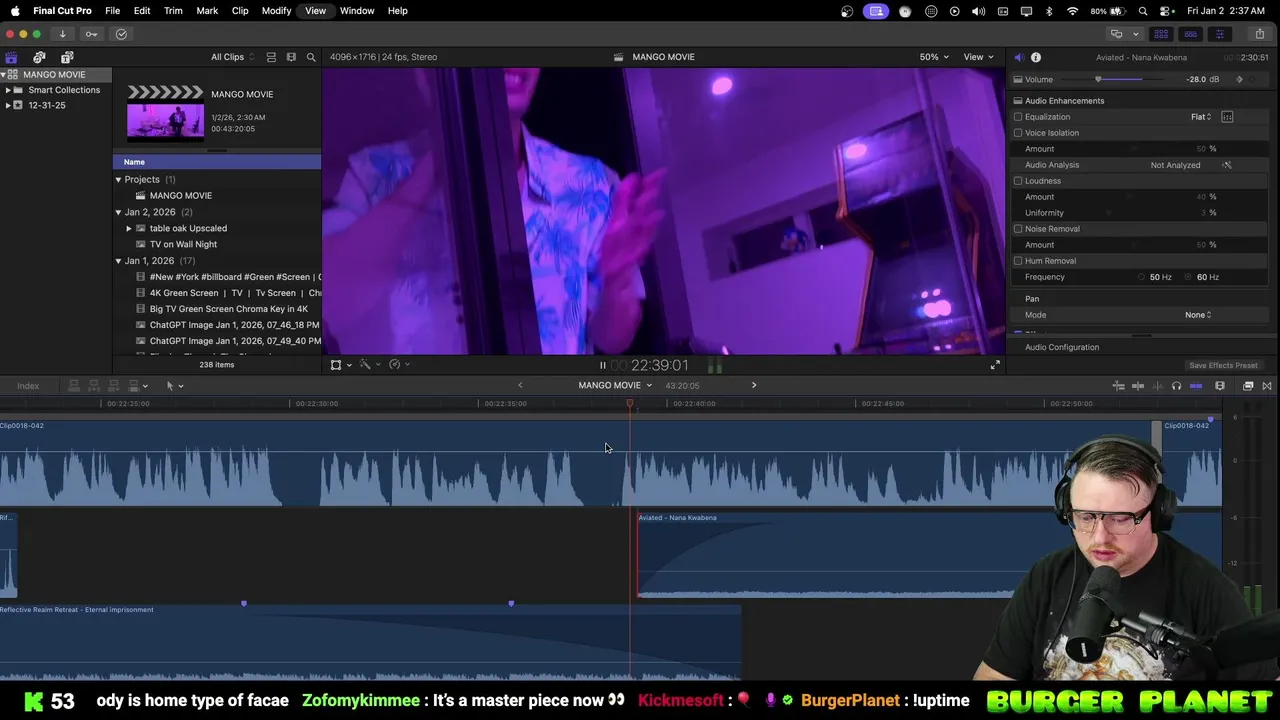Select the Audio inspector speaker tab
This screenshot has height=720, width=1280.
(1018, 57)
